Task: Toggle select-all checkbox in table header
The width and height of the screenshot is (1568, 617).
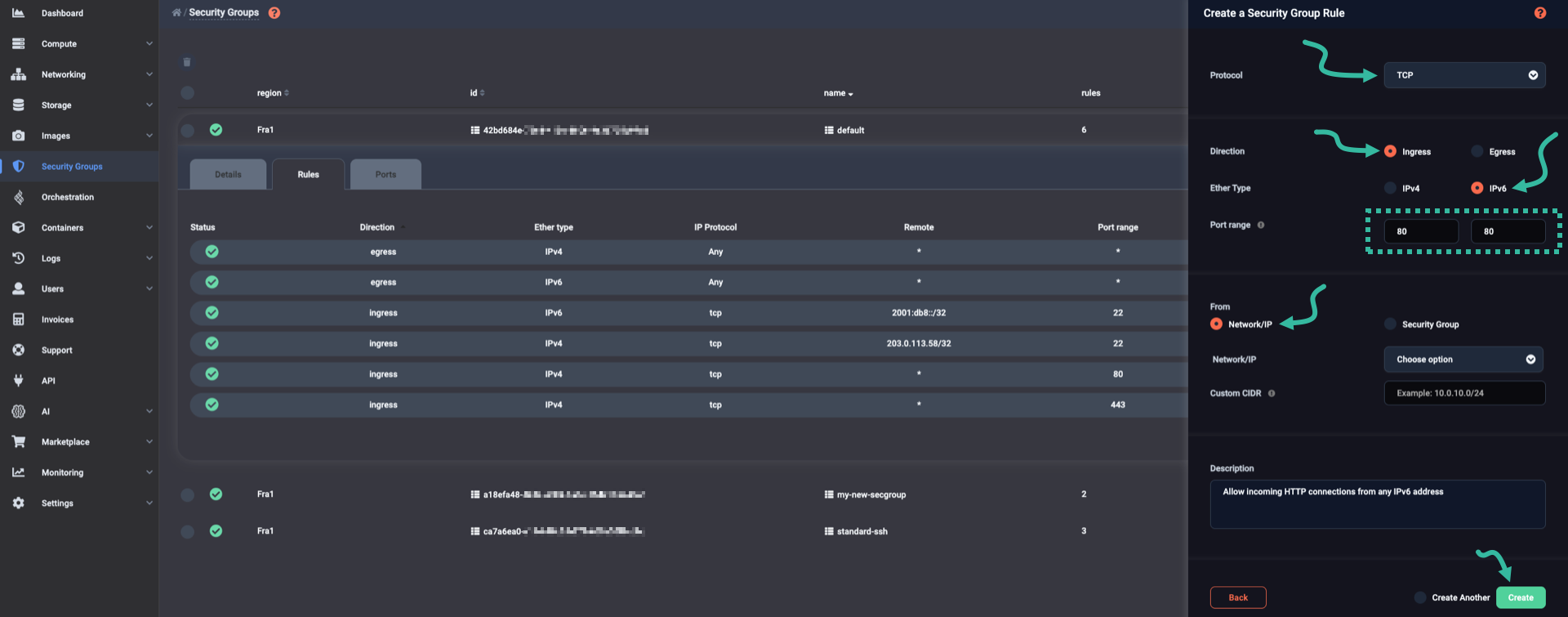Action: tap(188, 93)
